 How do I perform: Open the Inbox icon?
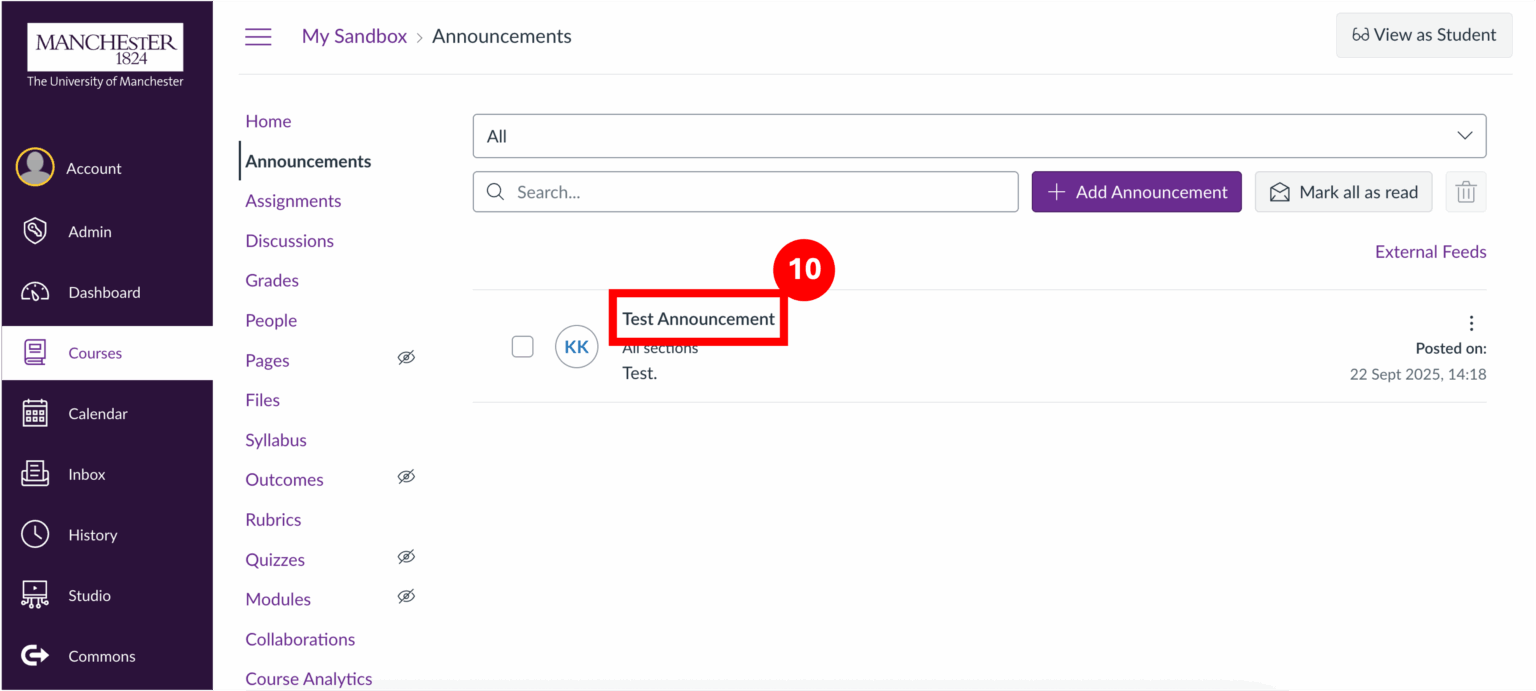[x=86, y=474]
